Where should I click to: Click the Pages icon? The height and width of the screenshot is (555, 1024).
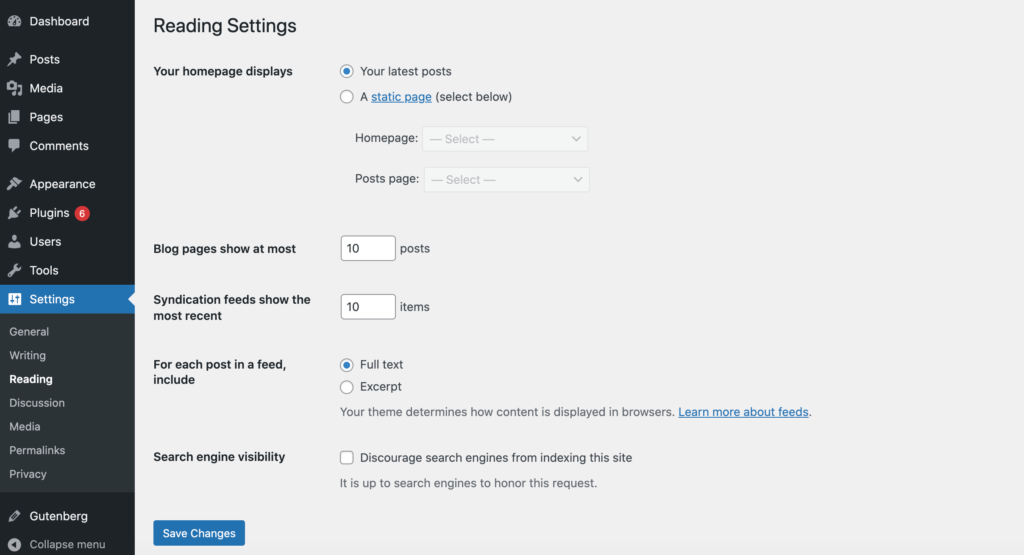click(x=14, y=117)
